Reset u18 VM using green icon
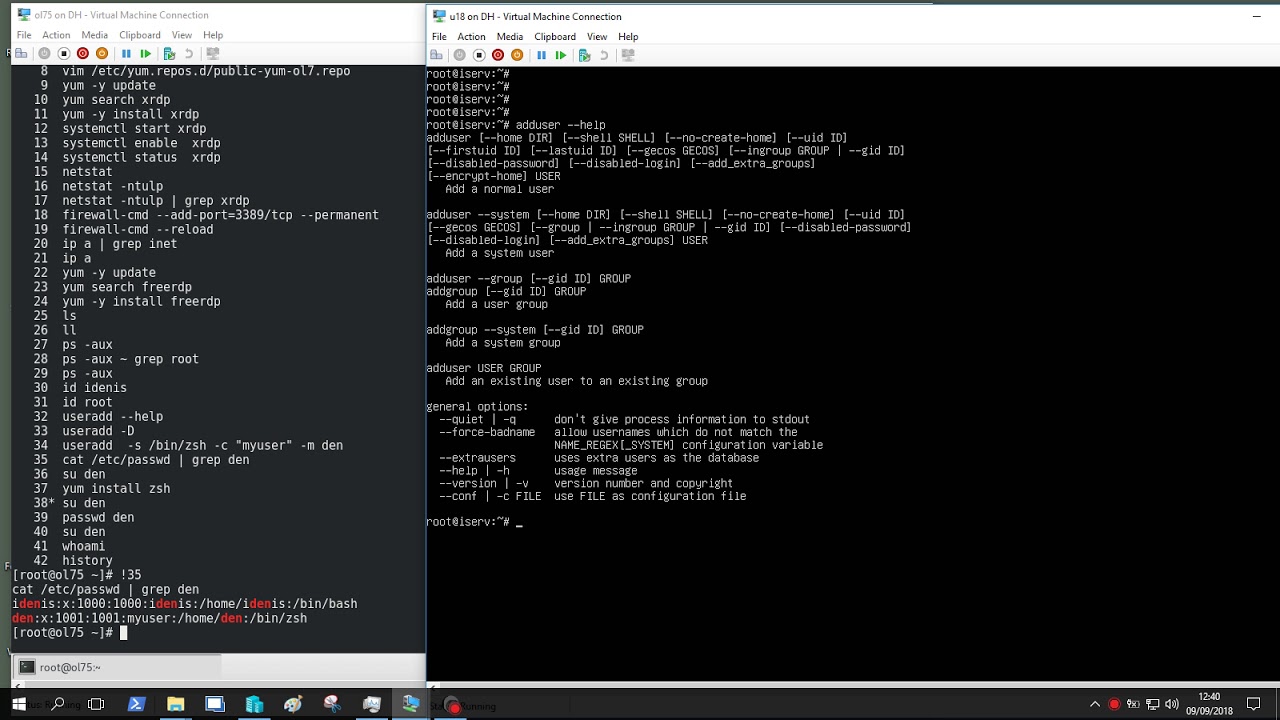Viewport: 1280px width, 720px height. pos(561,55)
